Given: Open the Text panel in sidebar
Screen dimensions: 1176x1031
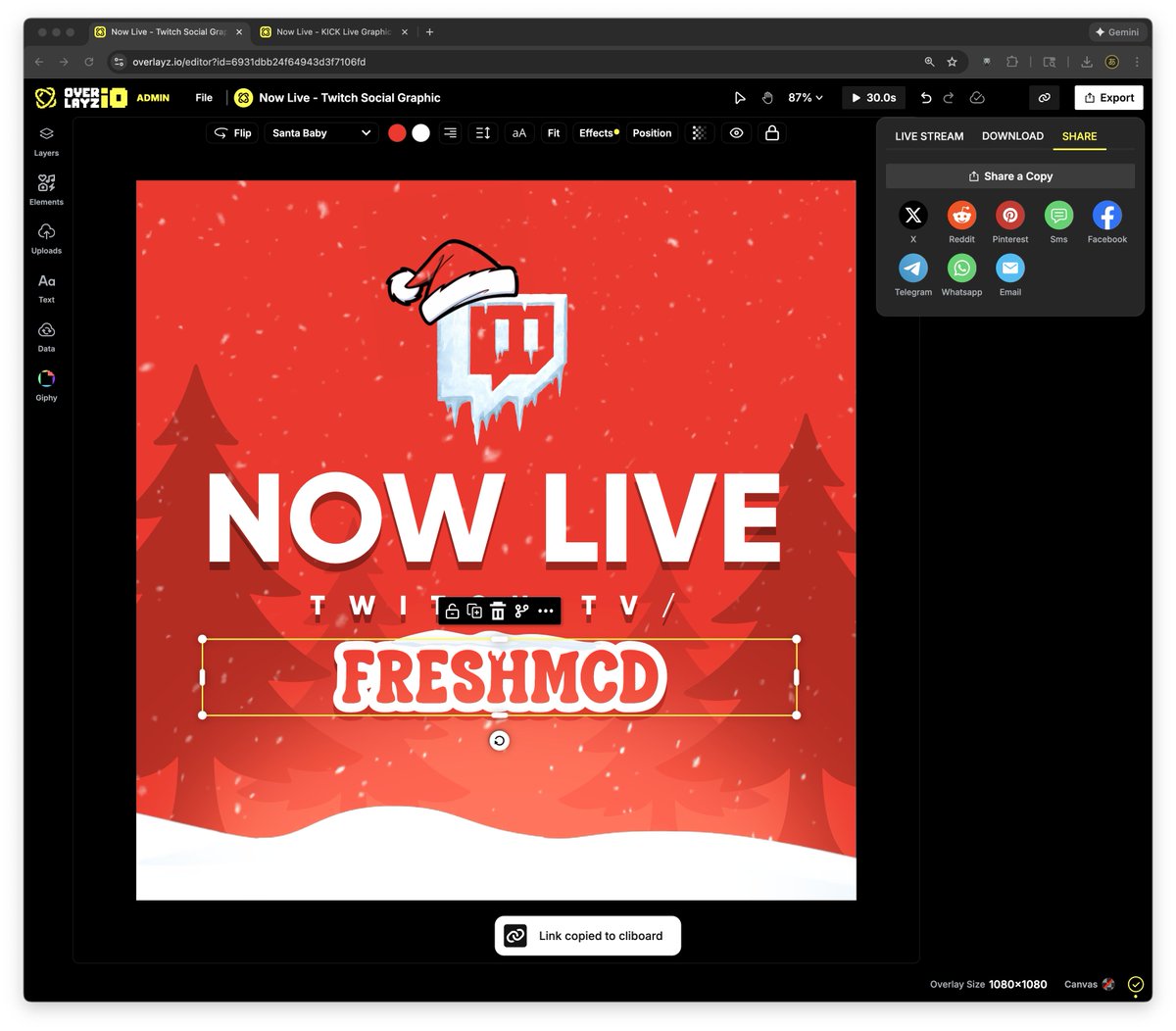Looking at the screenshot, I should click(46, 288).
